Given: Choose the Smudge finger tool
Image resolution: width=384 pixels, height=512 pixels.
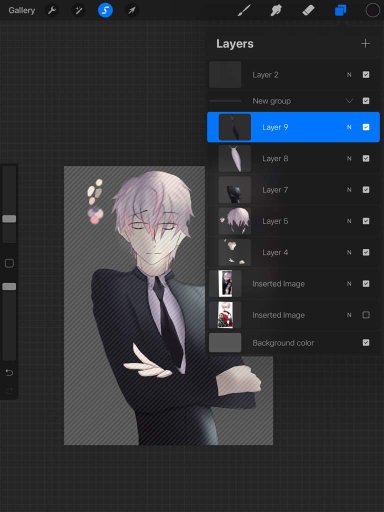Looking at the screenshot, I should (x=276, y=10).
